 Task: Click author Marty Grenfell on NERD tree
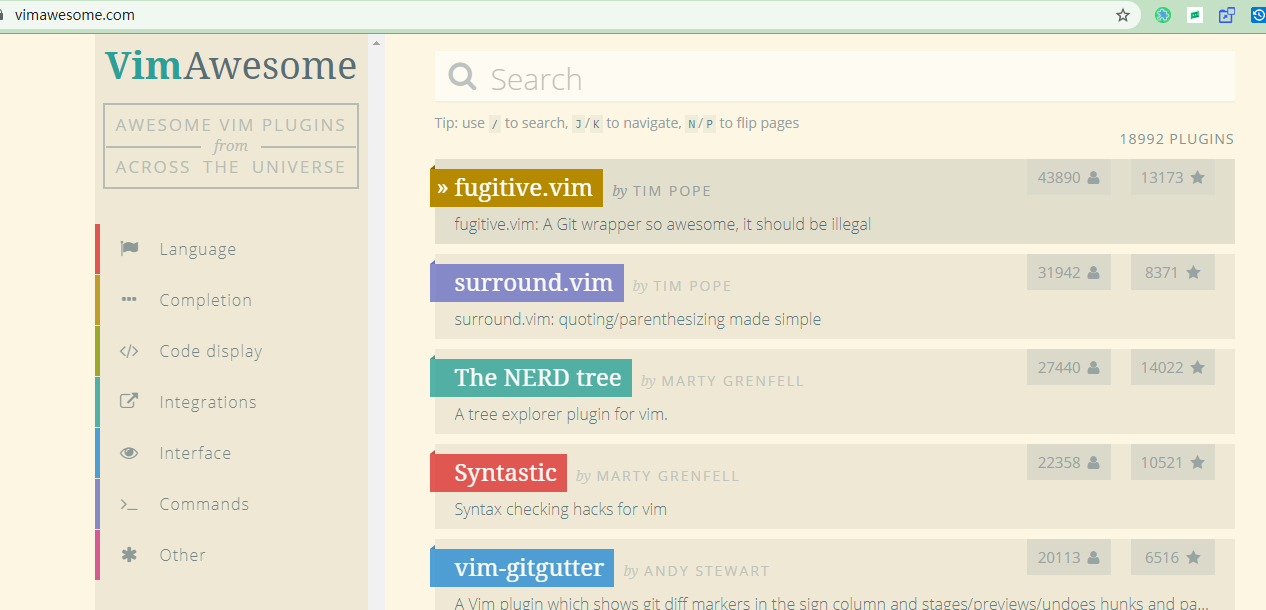click(732, 381)
